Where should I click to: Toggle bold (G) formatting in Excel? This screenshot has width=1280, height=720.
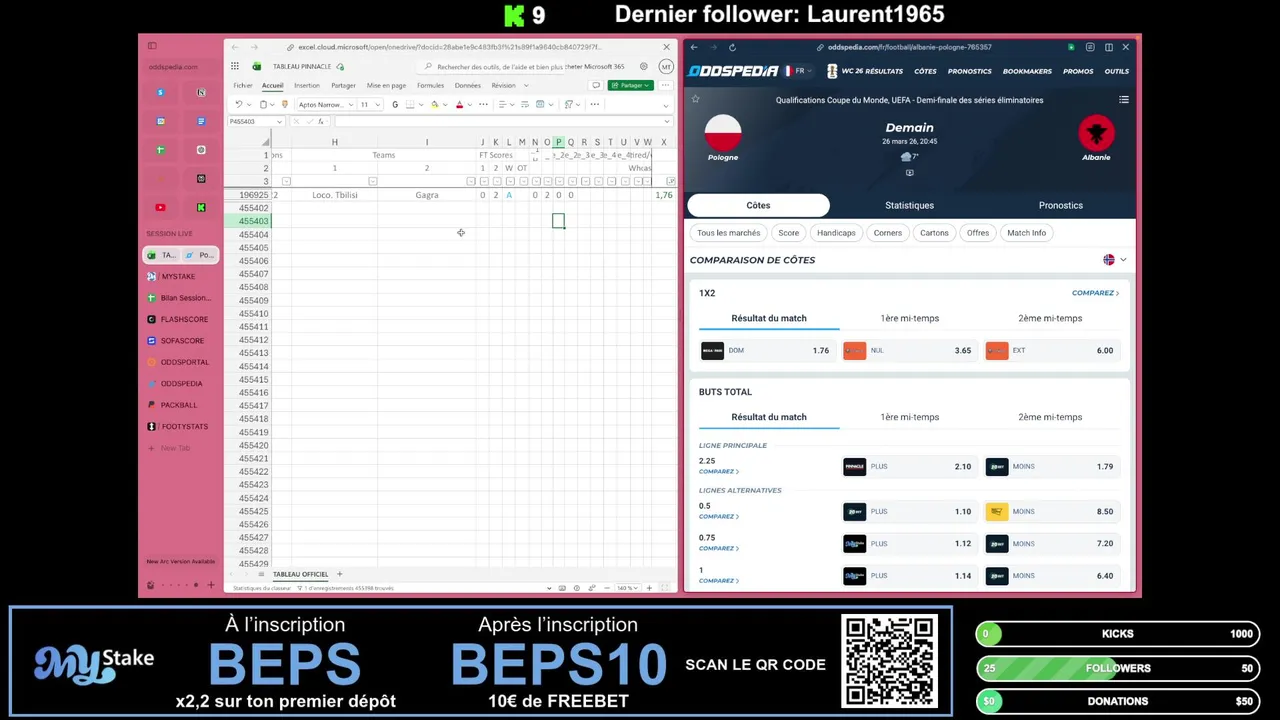[x=395, y=104]
